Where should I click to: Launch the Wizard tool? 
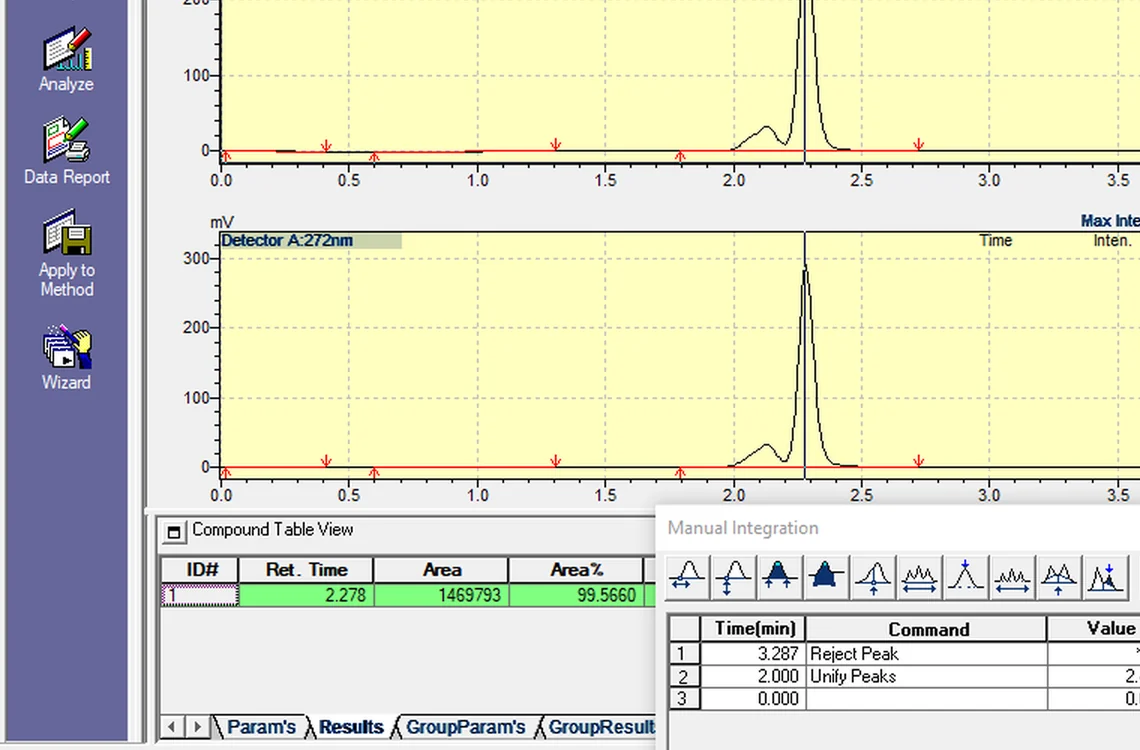tap(66, 358)
